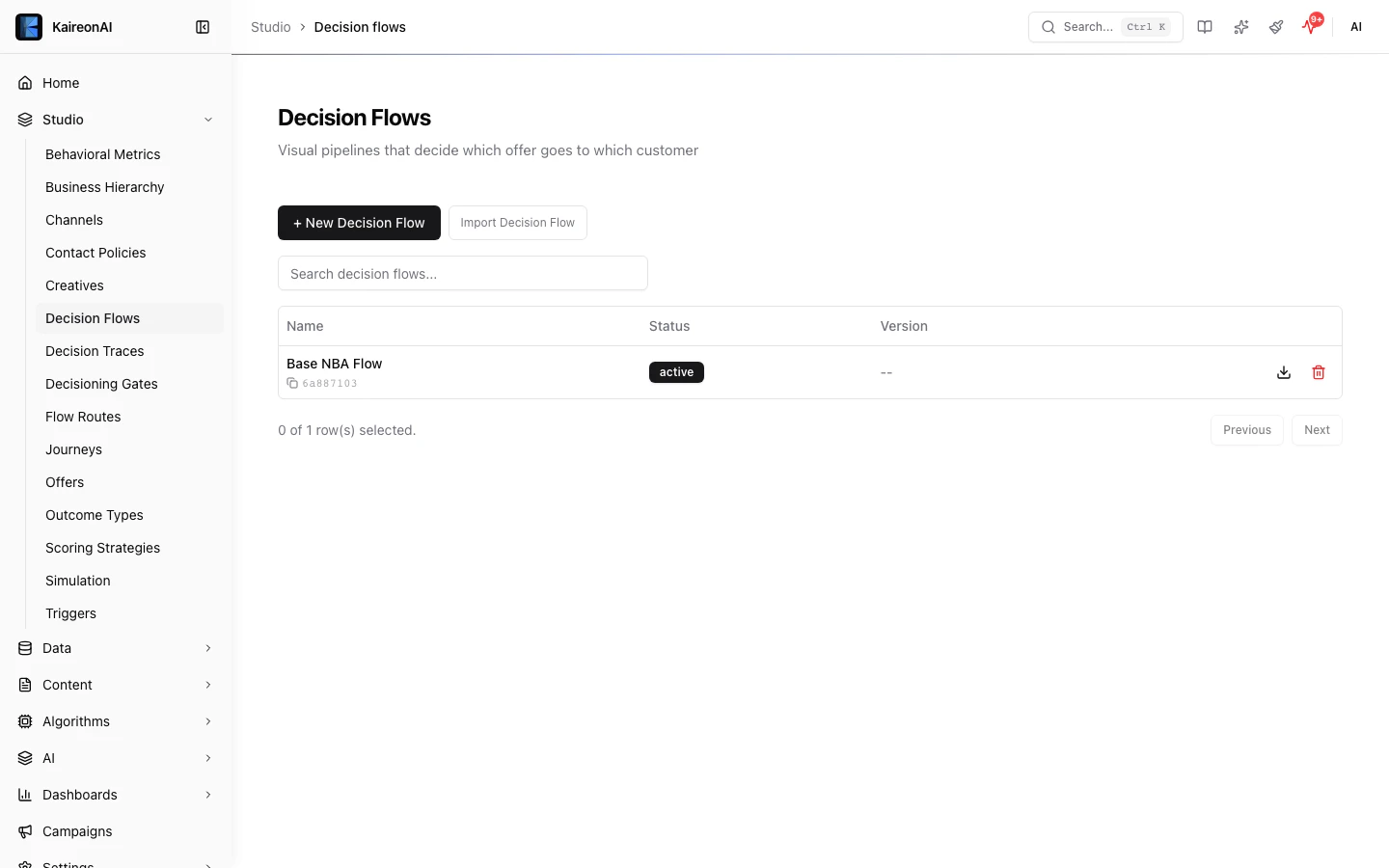Image resolution: width=1389 pixels, height=868 pixels.
Task: Open the Offers page
Action: point(129,482)
